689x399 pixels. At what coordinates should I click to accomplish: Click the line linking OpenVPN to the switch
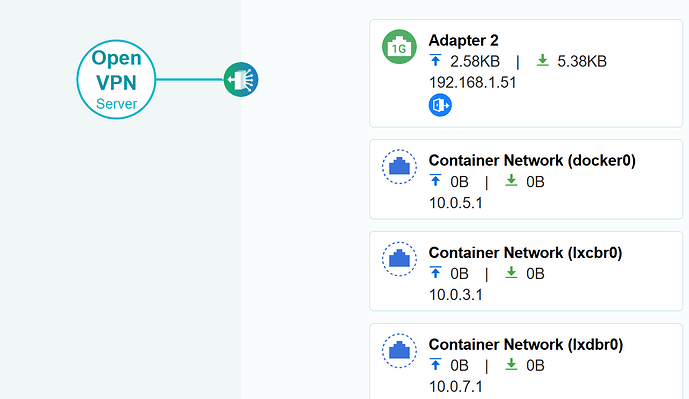tap(190, 80)
